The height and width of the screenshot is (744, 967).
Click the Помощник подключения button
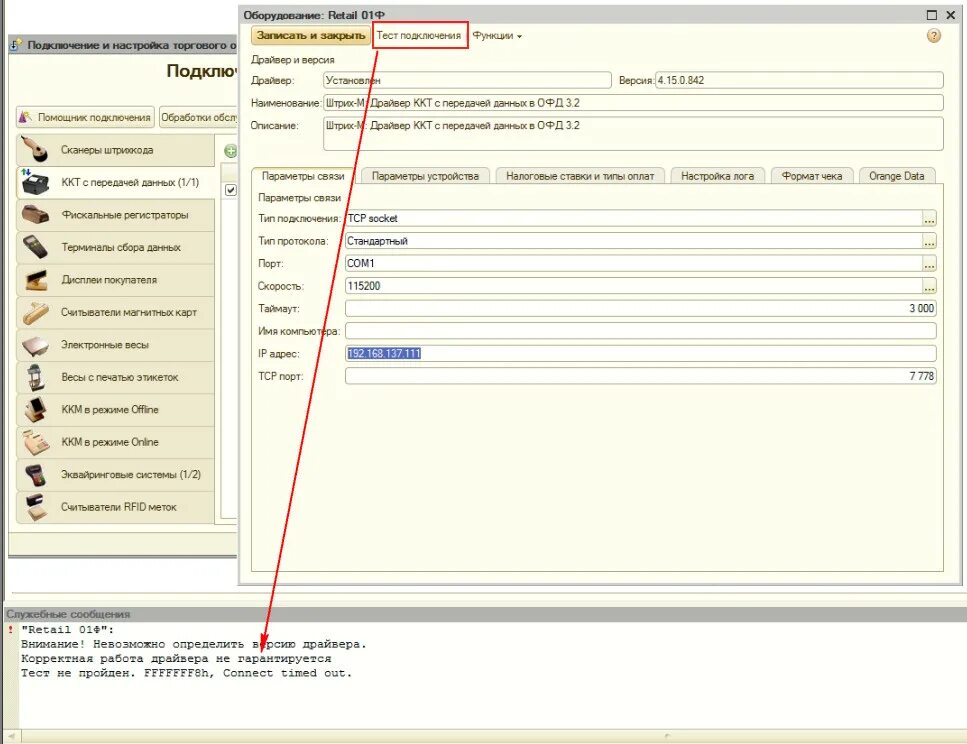tap(85, 117)
